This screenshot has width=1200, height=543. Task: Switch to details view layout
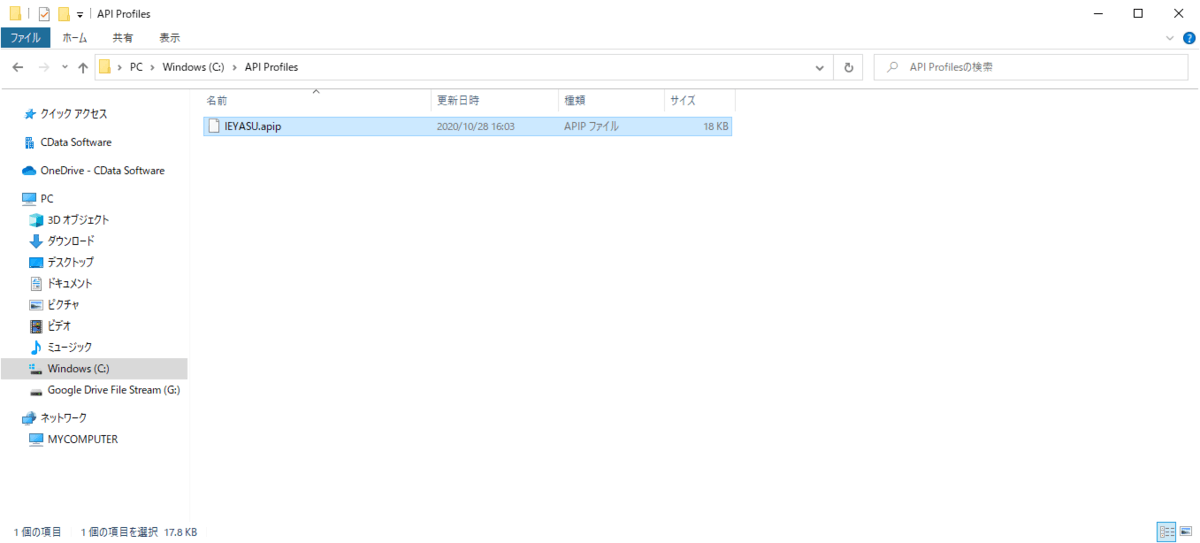pos(1166,531)
